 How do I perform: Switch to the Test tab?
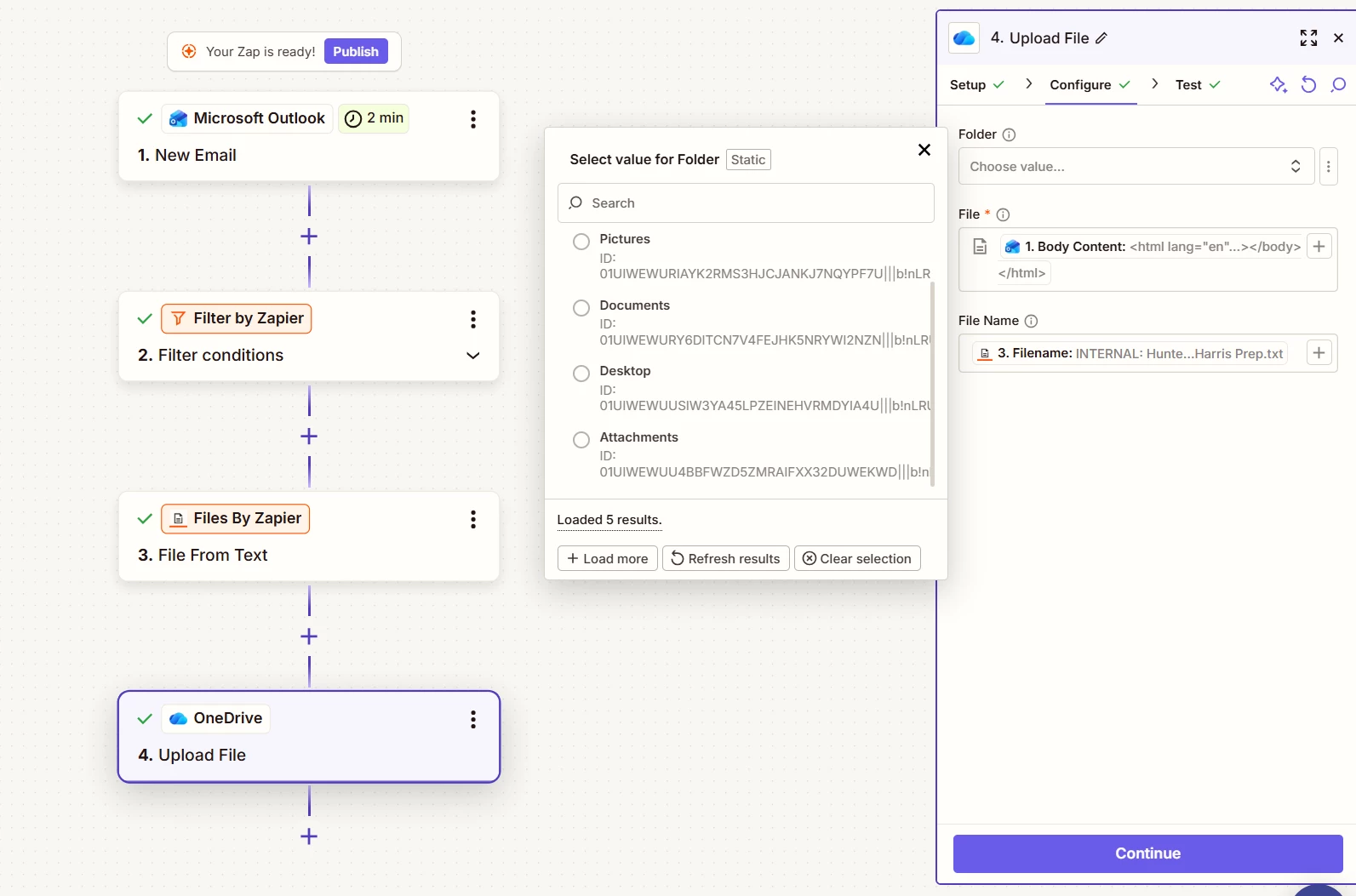(1198, 84)
